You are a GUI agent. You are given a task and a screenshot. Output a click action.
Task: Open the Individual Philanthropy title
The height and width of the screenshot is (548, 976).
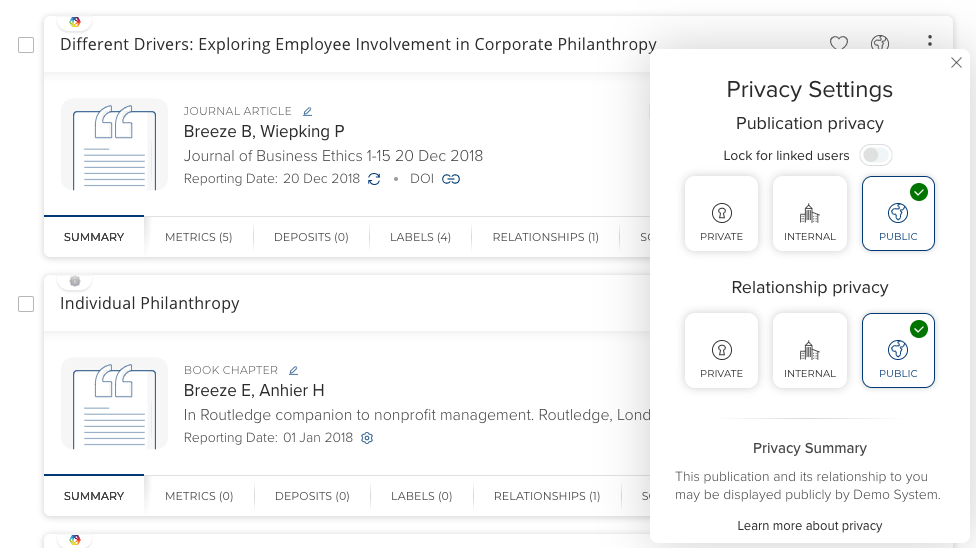(150, 303)
